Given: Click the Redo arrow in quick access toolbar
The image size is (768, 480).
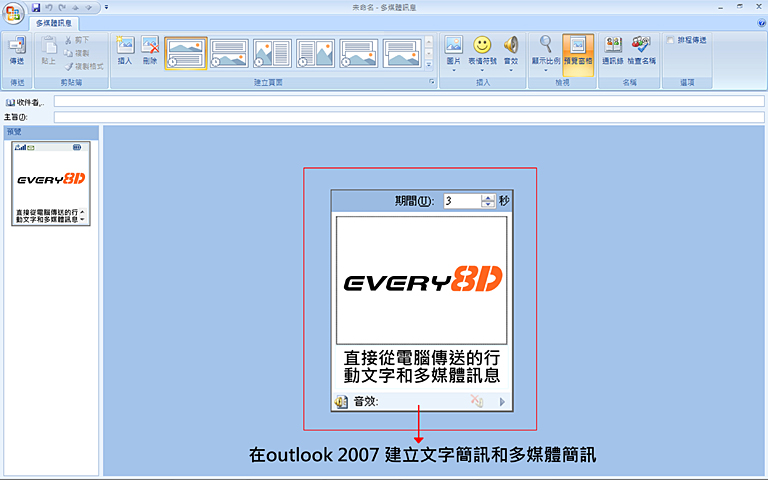Looking at the screenshot, I should coord(62,8).
